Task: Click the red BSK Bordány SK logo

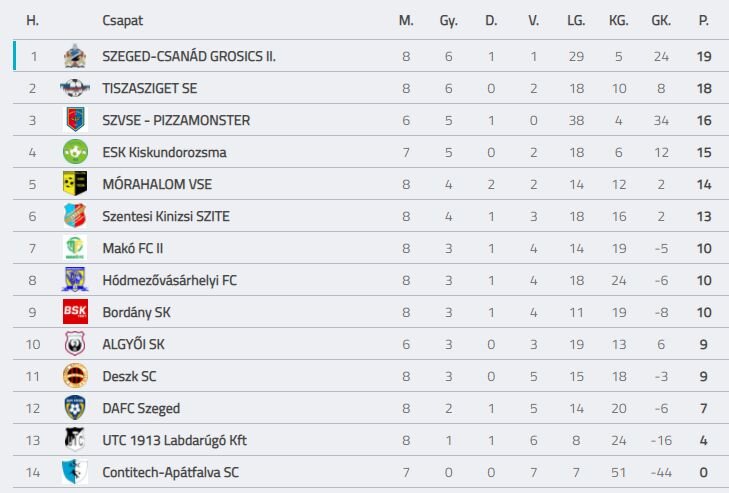Action: [75, 312]
